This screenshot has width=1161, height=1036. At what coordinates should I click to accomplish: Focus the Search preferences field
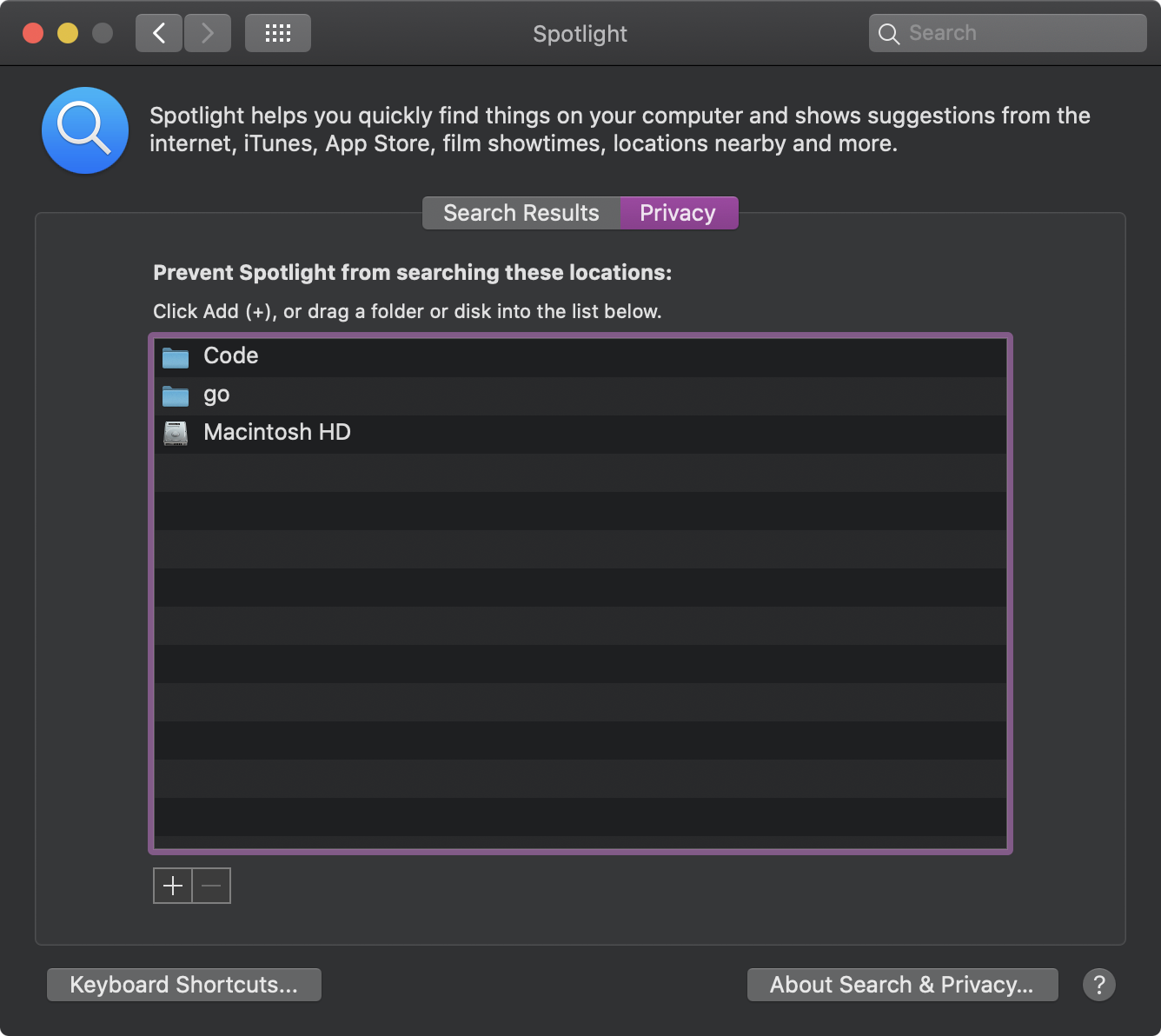coord(1008,33)
